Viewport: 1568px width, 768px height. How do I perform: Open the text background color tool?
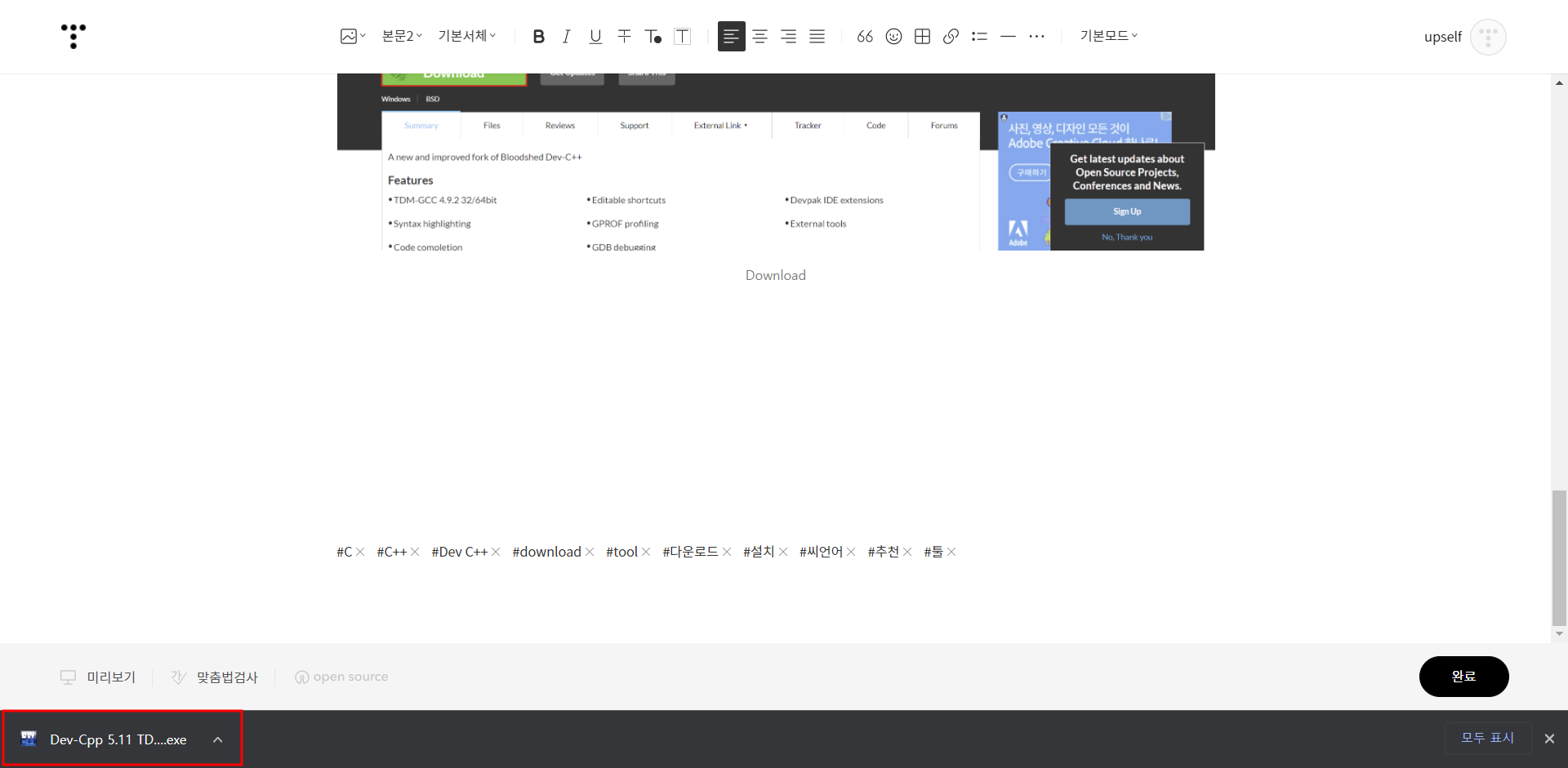(x=682, y=36)
